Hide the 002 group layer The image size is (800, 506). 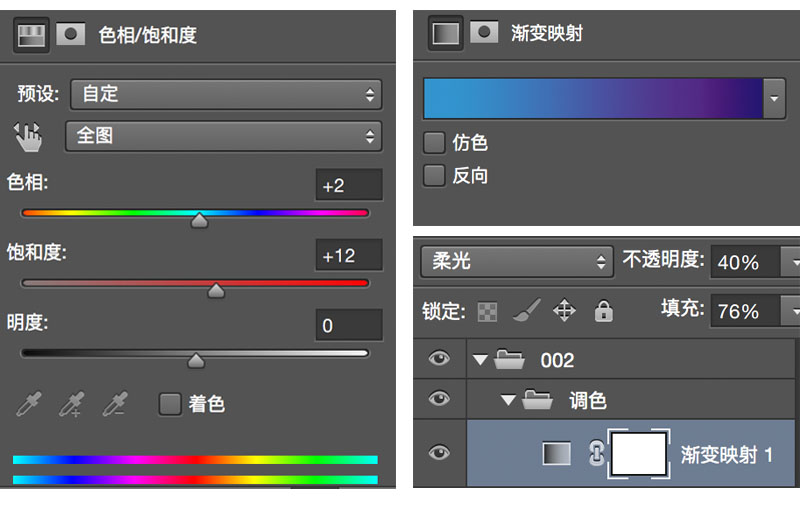(439, 359)
